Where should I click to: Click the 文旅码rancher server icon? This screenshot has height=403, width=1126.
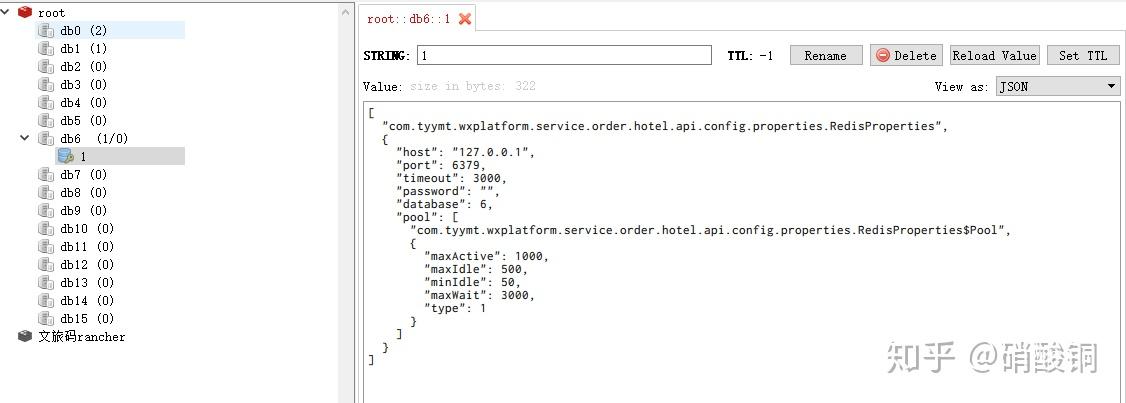click(25, 336)
